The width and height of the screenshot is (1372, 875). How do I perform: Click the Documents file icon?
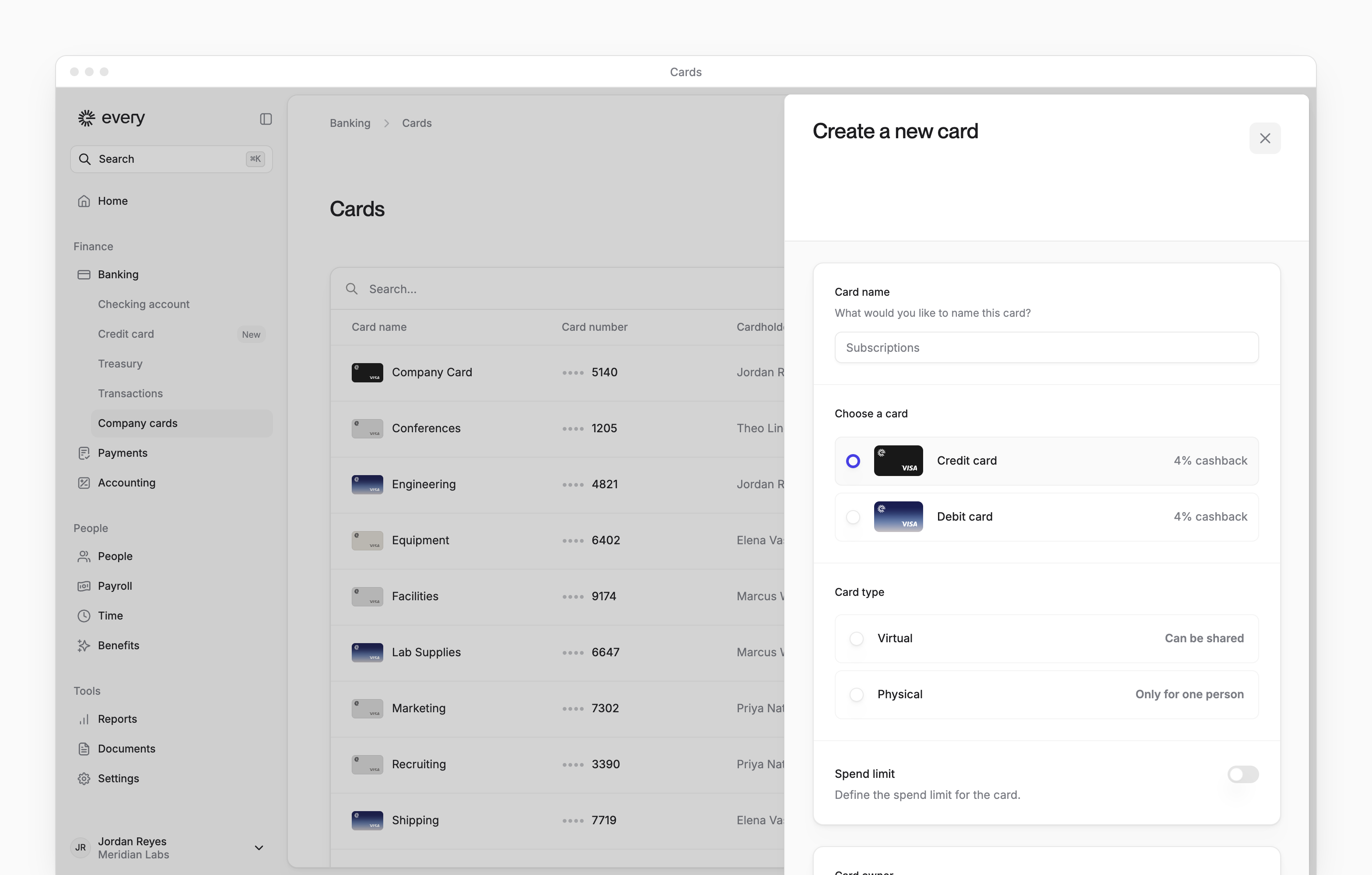tap(84, 749)
